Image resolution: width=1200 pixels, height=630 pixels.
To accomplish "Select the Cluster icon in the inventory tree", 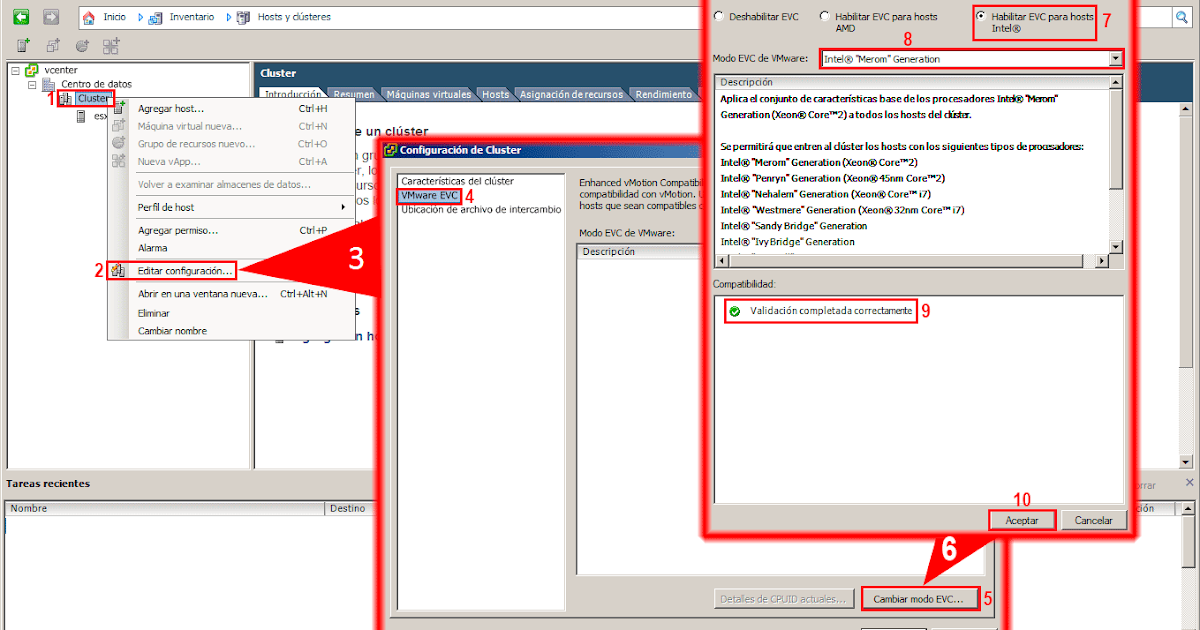I will (x=68, y=98).
